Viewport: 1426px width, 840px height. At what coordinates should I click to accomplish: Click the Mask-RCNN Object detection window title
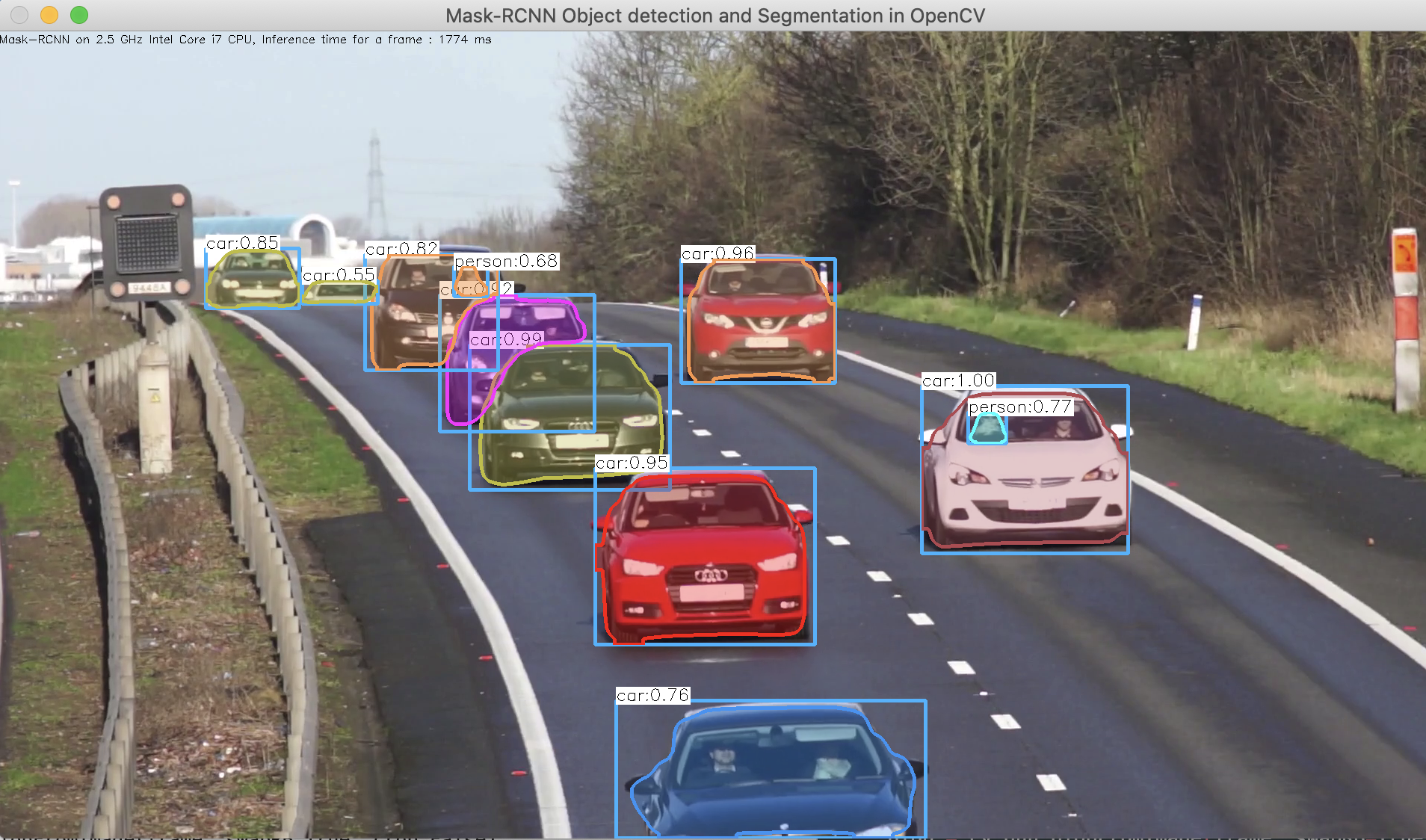715,16
